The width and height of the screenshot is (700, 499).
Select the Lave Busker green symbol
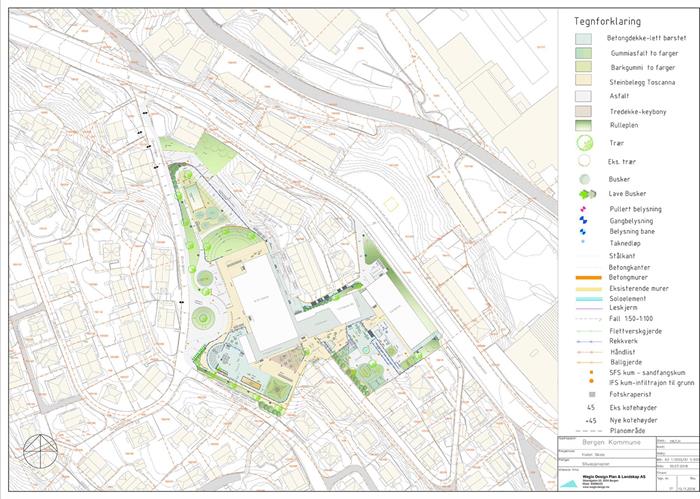pos(582,194)
